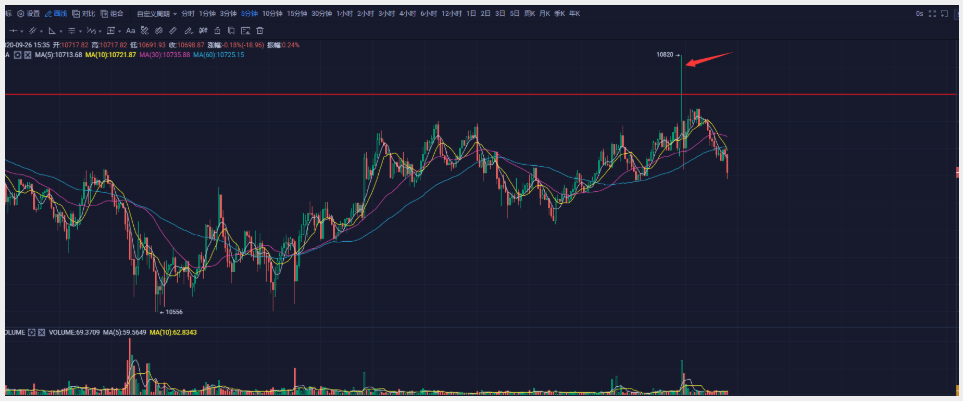
Task: Click the magenta MA(30):10735.88 legend value
Action: [165, 55]
